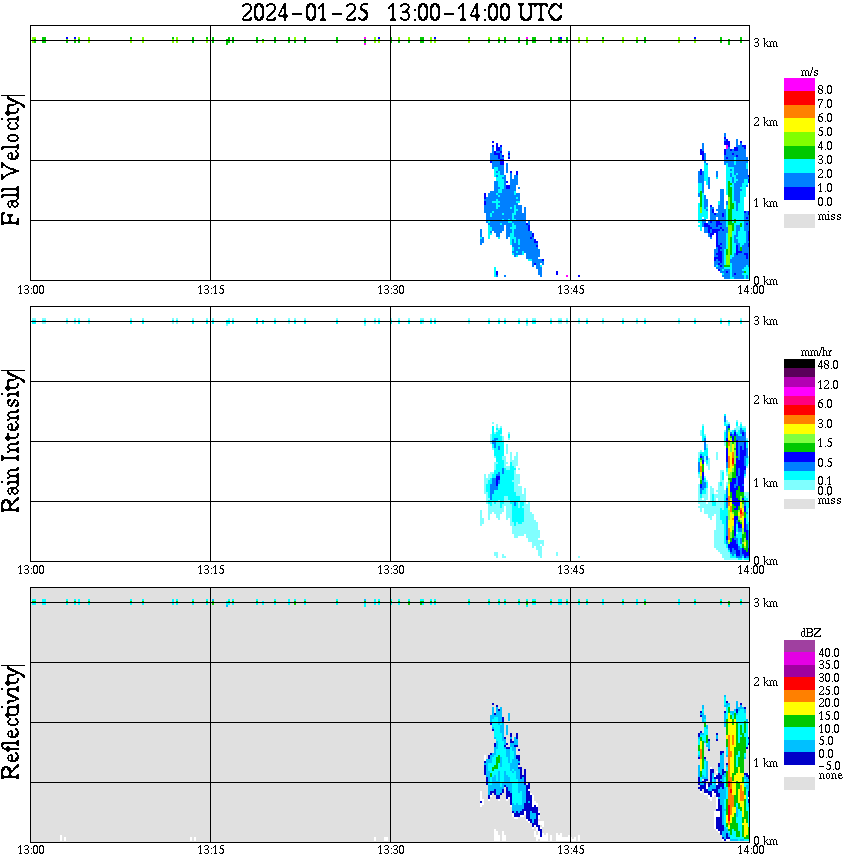Select light green 4.0 swatch in m/s legend
The width and height of the screenshot is (850, 868).
tap(799, 140)
